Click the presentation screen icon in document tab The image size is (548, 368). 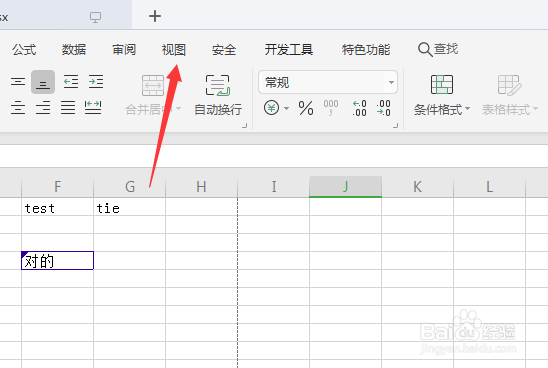click(95, 17)
